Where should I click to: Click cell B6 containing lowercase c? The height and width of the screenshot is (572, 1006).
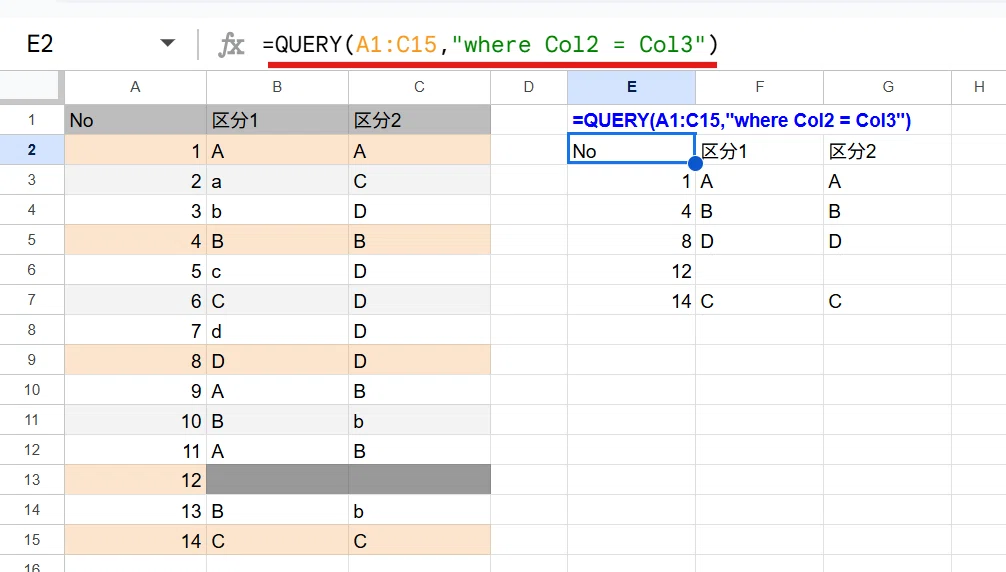(x=277, y=270)
